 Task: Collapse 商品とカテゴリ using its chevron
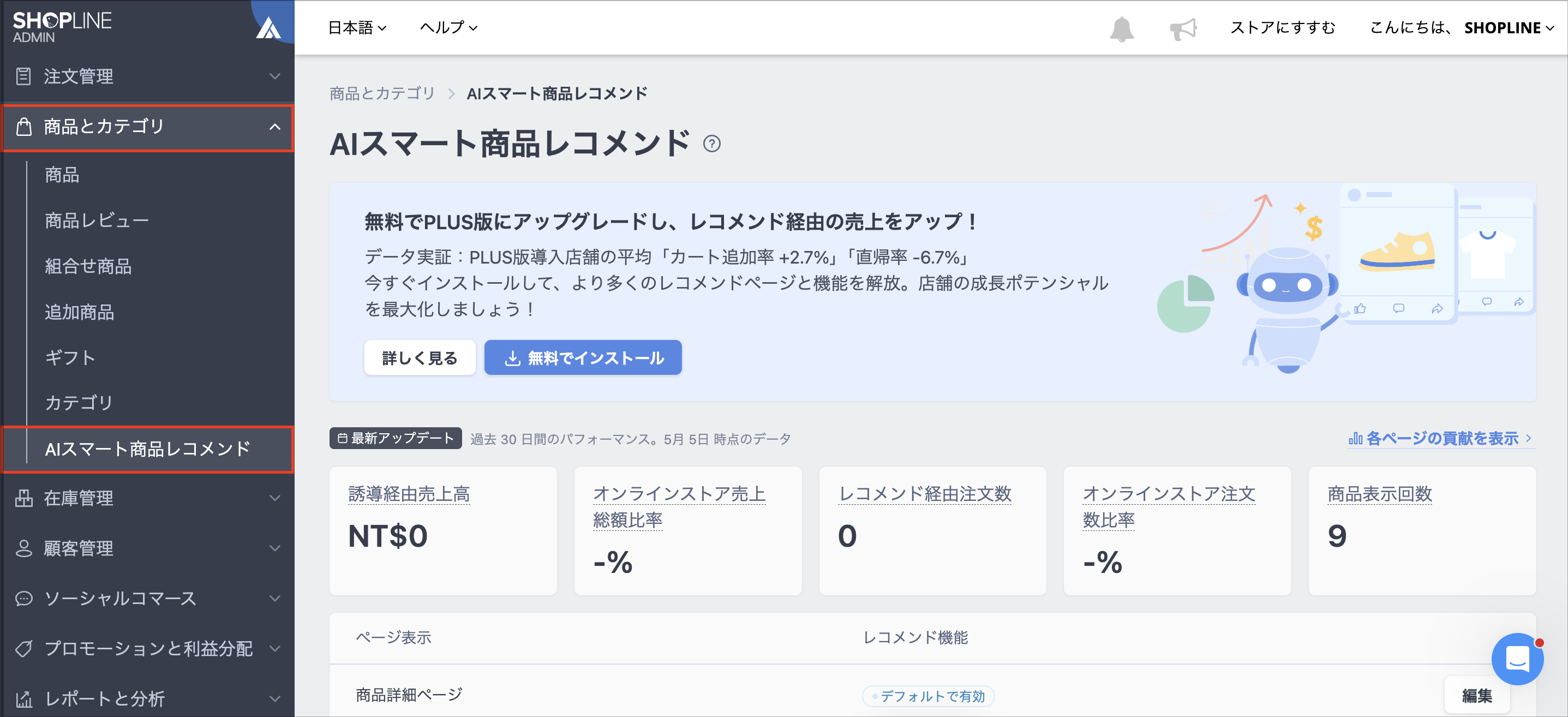[x=275, y=127]
